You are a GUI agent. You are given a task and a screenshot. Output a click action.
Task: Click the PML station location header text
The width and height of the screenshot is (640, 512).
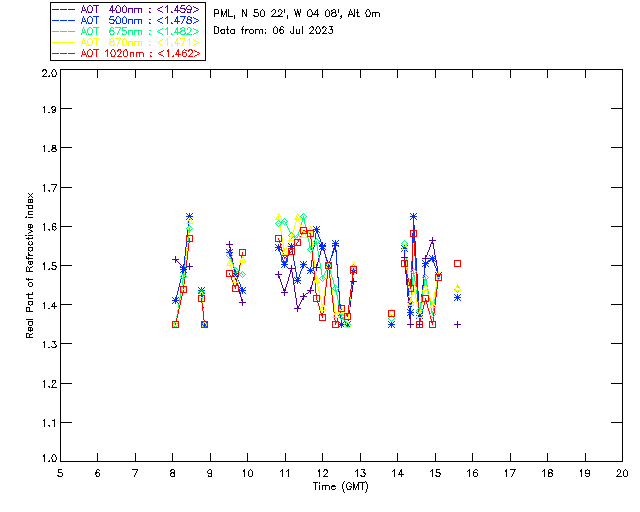297,14
